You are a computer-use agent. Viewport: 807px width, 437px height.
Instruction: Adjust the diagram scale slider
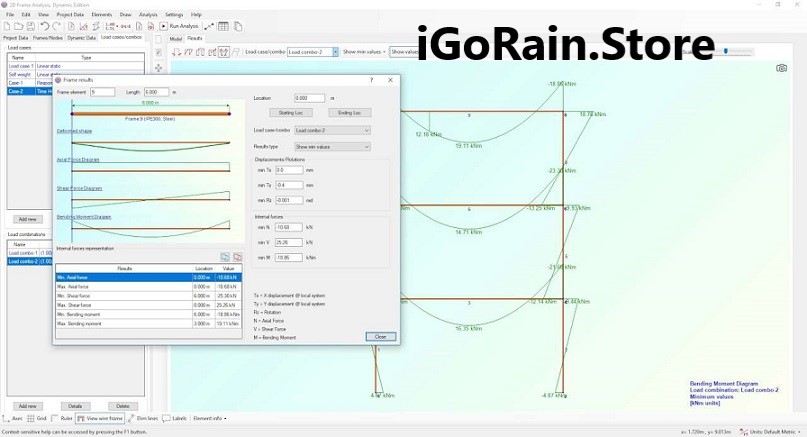coord(724,50)
